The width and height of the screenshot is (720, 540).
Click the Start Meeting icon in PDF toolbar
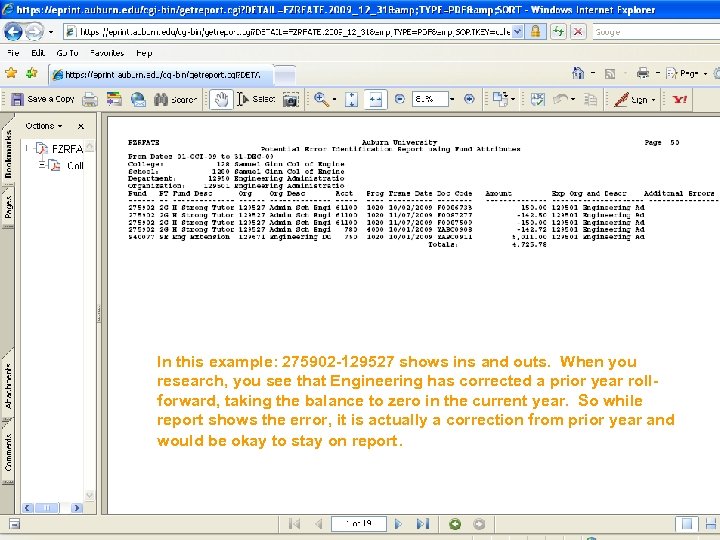[114, 99]
